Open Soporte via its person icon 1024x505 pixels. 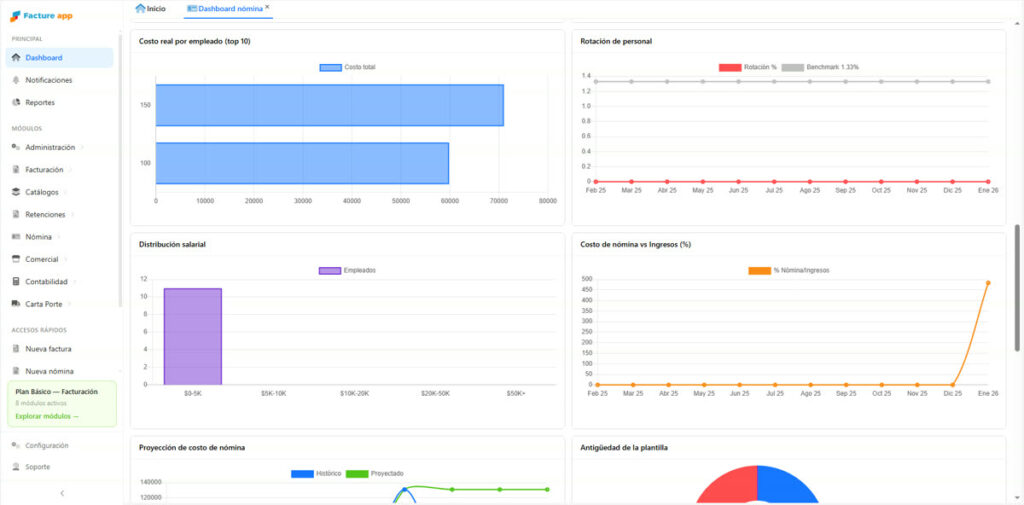point(16,467)
